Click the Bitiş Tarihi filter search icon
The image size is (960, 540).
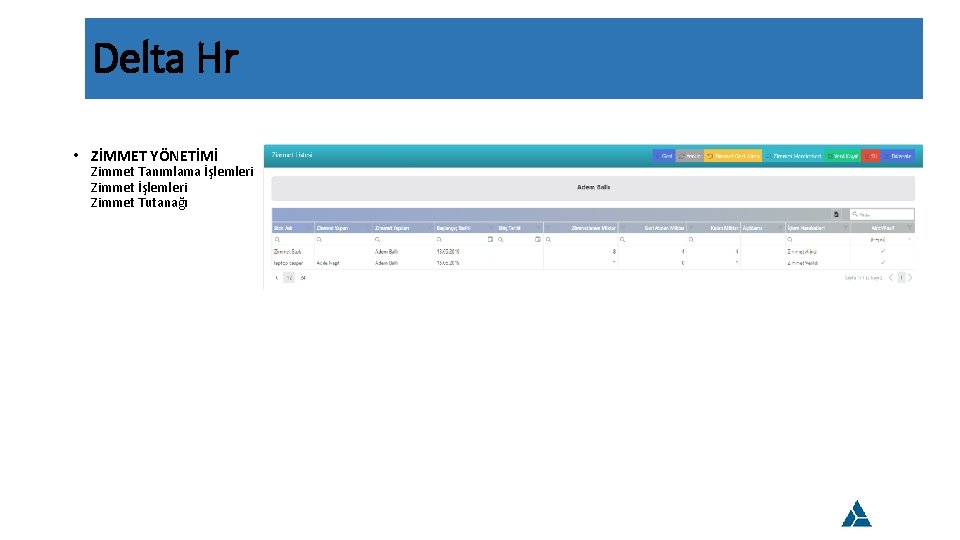[x=500, y=239]
